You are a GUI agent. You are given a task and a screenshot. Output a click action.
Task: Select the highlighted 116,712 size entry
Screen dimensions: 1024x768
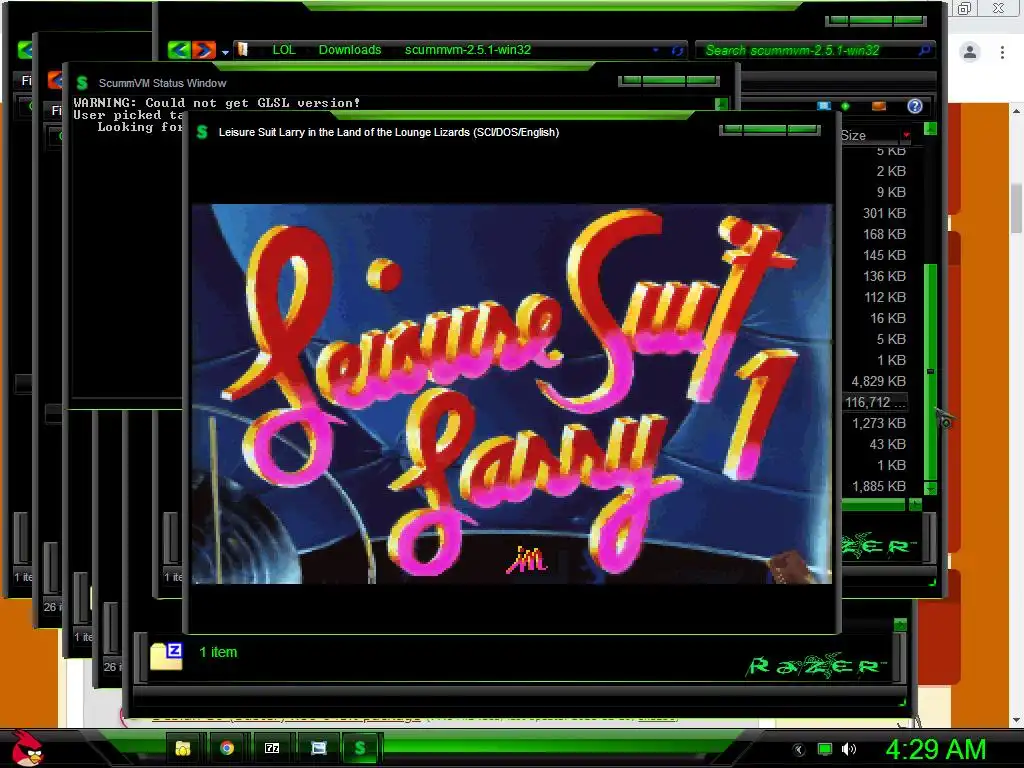tap(875, 402)
